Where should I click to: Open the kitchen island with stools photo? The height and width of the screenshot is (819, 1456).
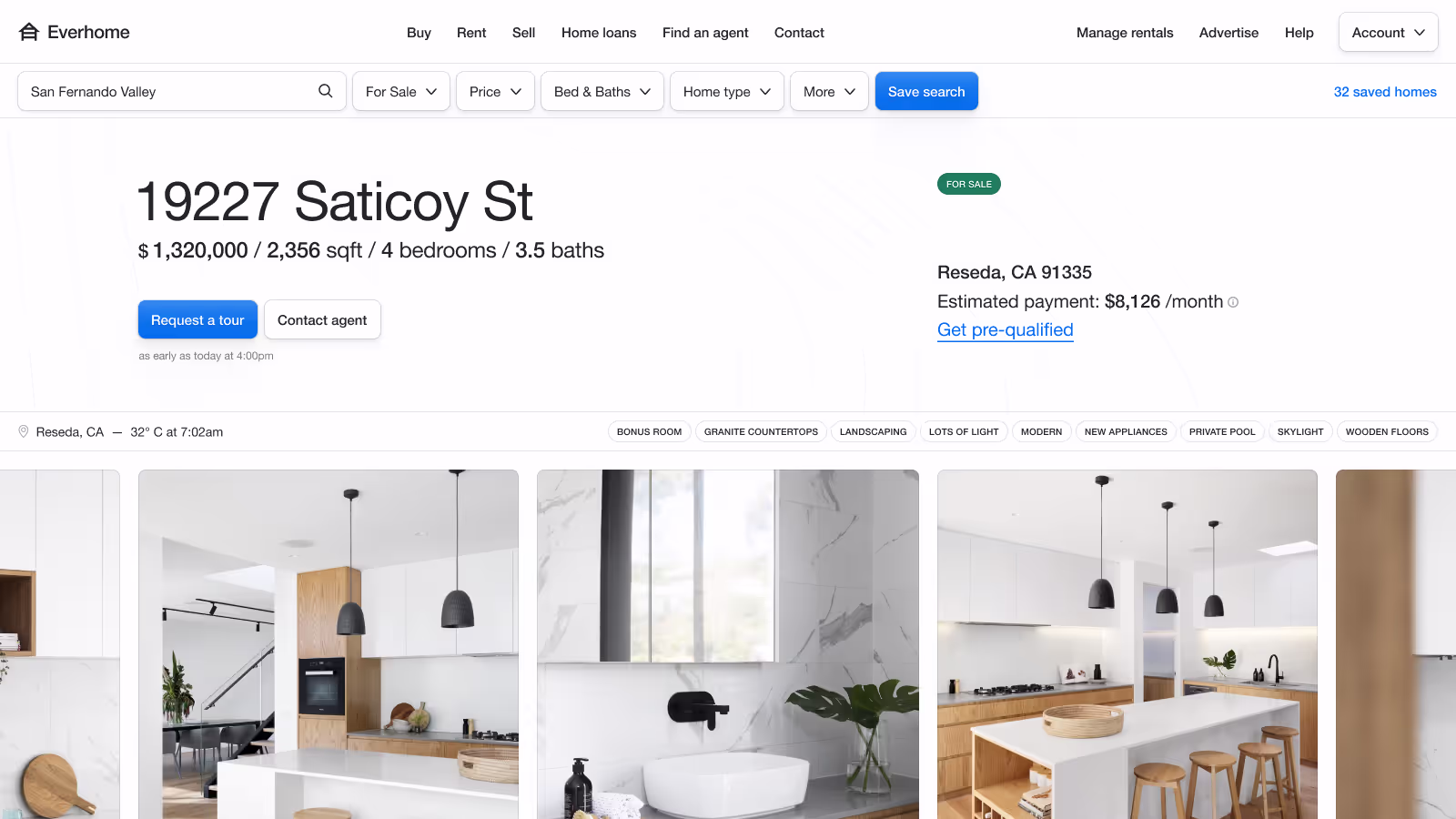point(1127,644)
